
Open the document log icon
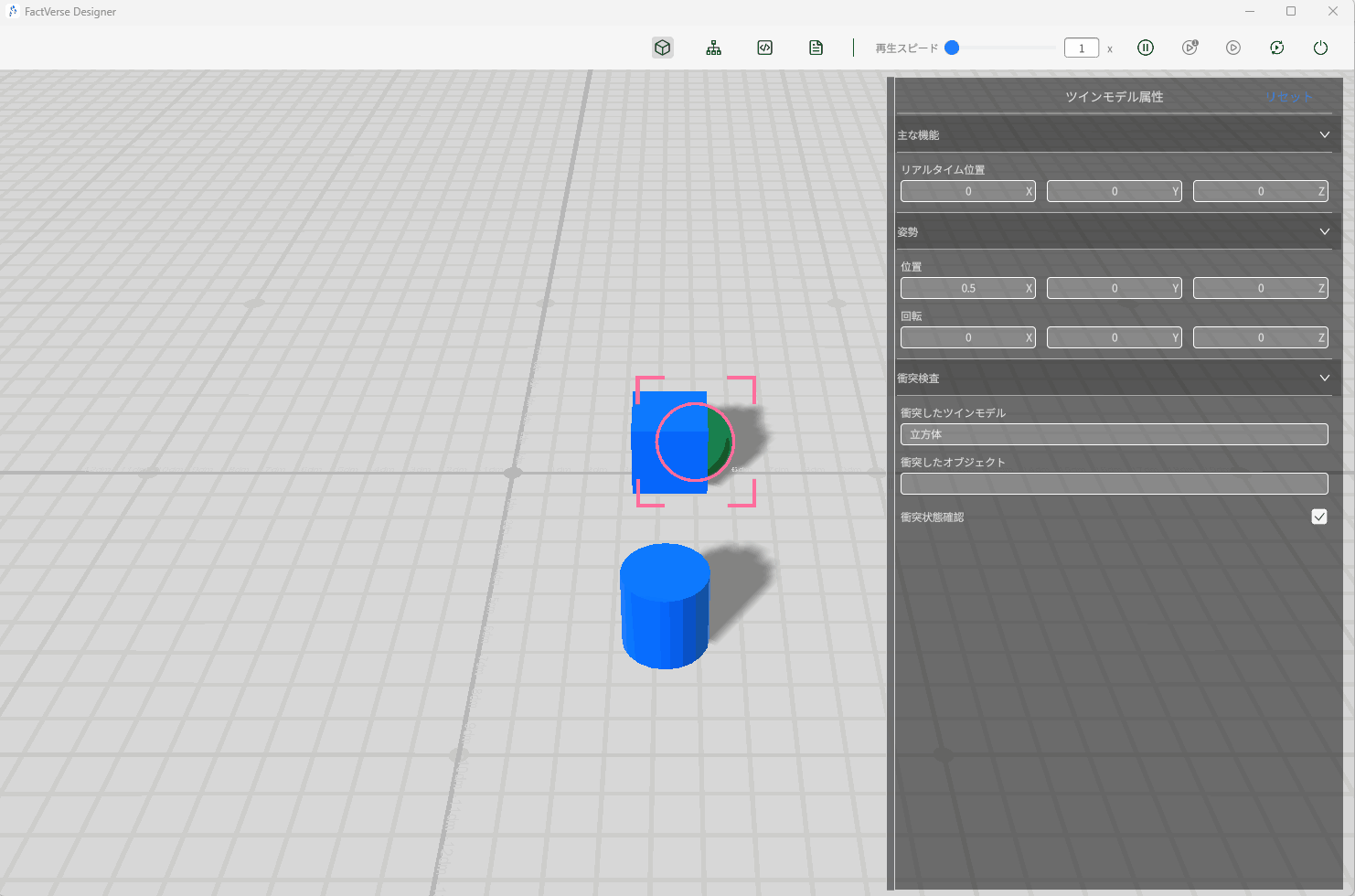point(816,48)
